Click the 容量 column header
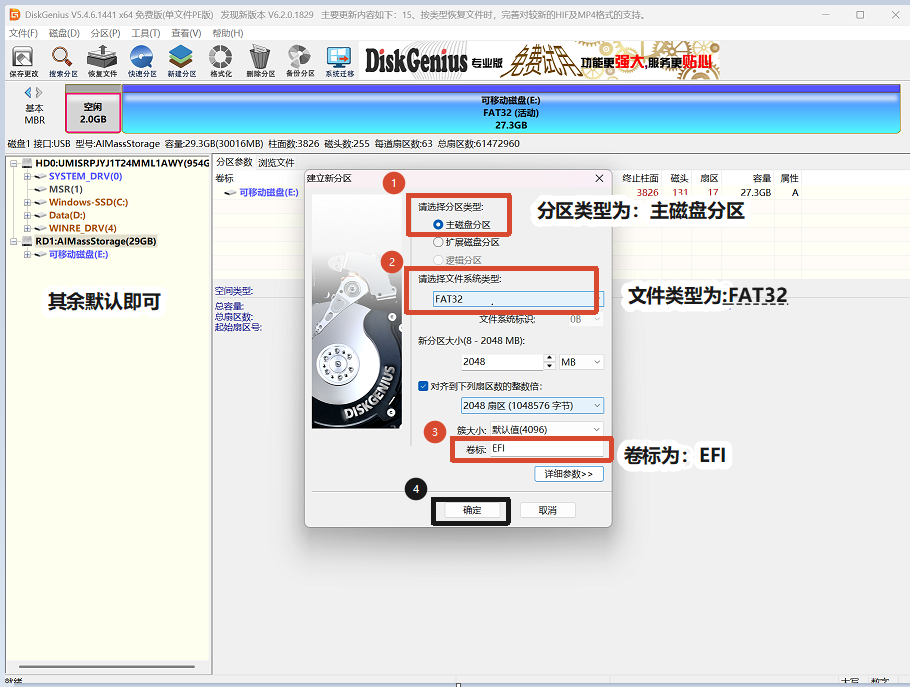 761,178
